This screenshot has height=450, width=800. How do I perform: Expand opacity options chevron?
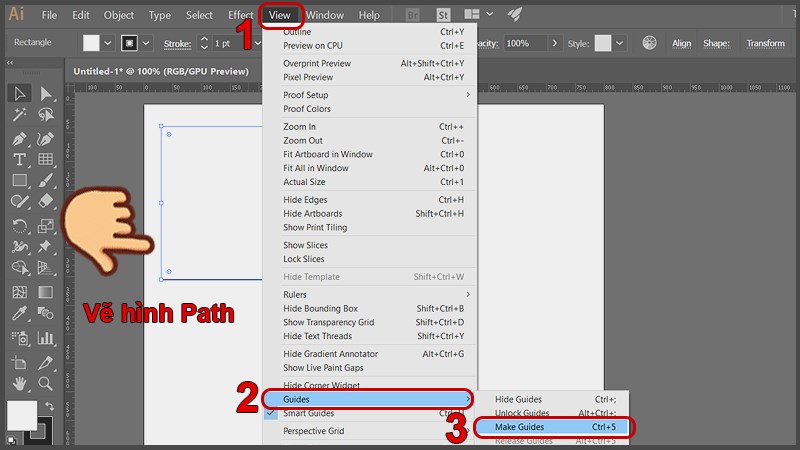[x=555, y=43]
